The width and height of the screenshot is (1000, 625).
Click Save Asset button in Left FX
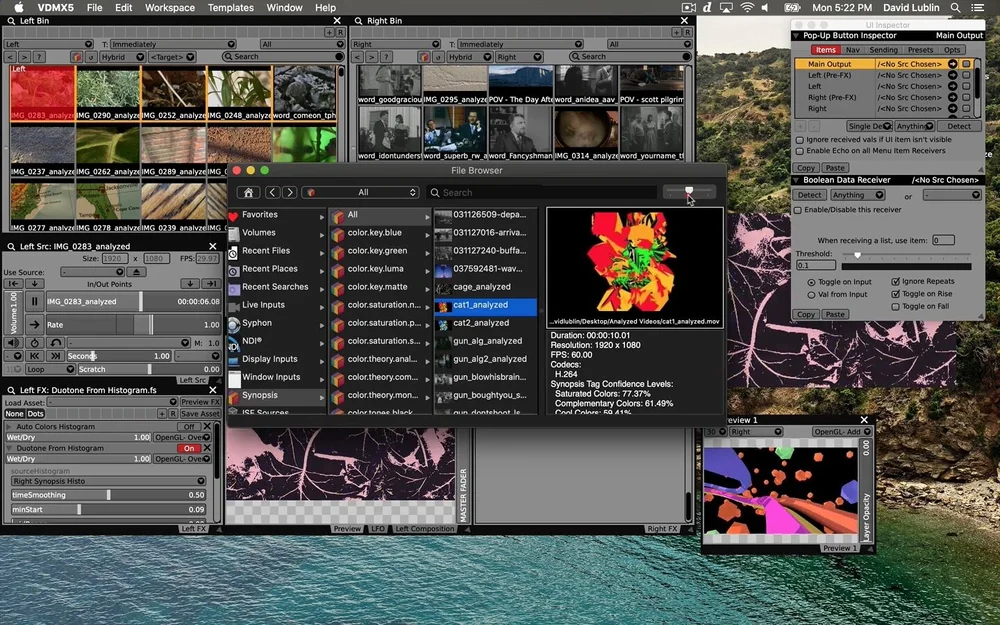tap(200, 414)
